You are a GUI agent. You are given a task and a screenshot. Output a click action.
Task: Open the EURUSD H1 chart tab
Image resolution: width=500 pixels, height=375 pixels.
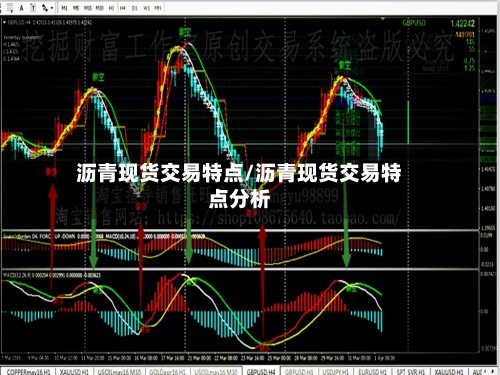click(372, 371)
